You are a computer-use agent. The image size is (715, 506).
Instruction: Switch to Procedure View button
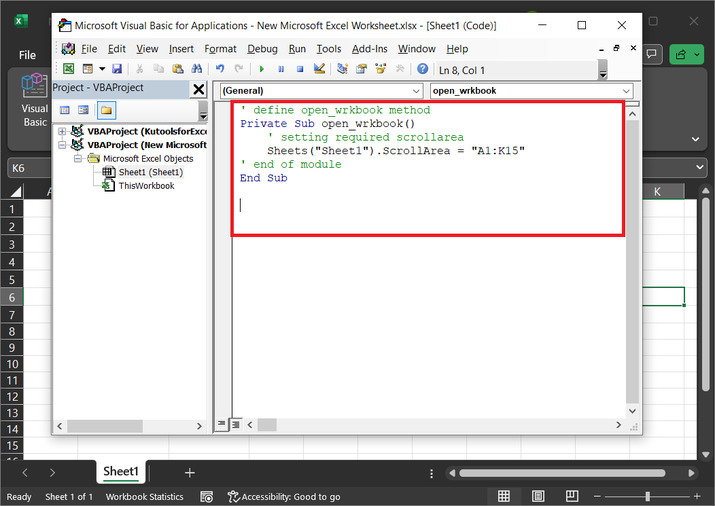click(x=222, y=424)
